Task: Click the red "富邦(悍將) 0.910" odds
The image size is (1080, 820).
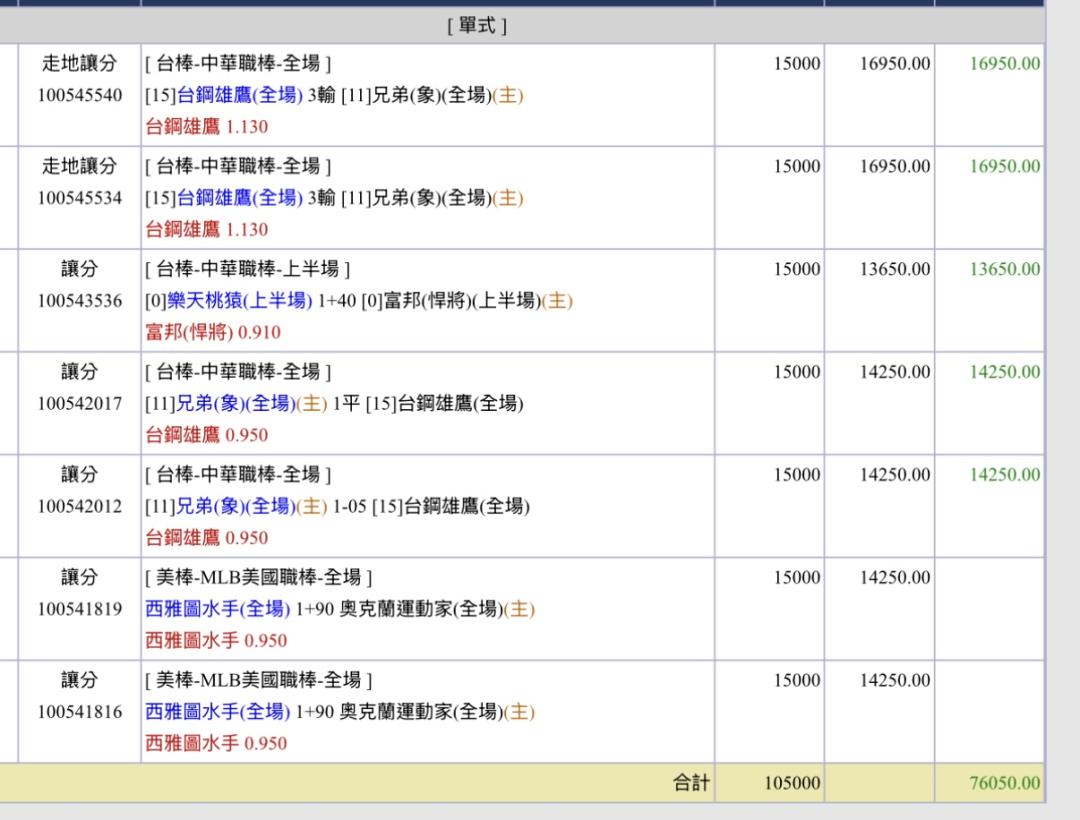Action: pos(213,333)
